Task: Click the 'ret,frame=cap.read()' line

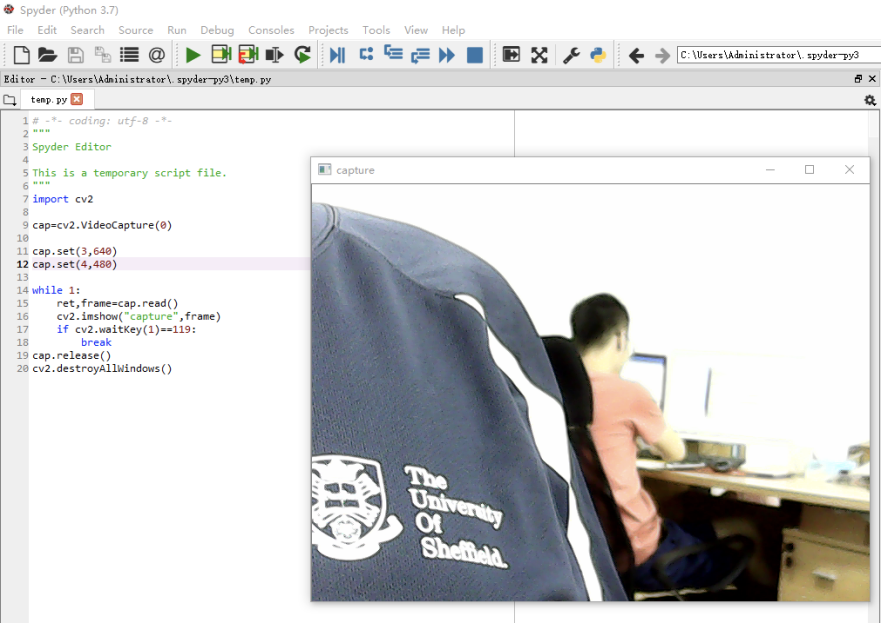Action: [117, 303]
